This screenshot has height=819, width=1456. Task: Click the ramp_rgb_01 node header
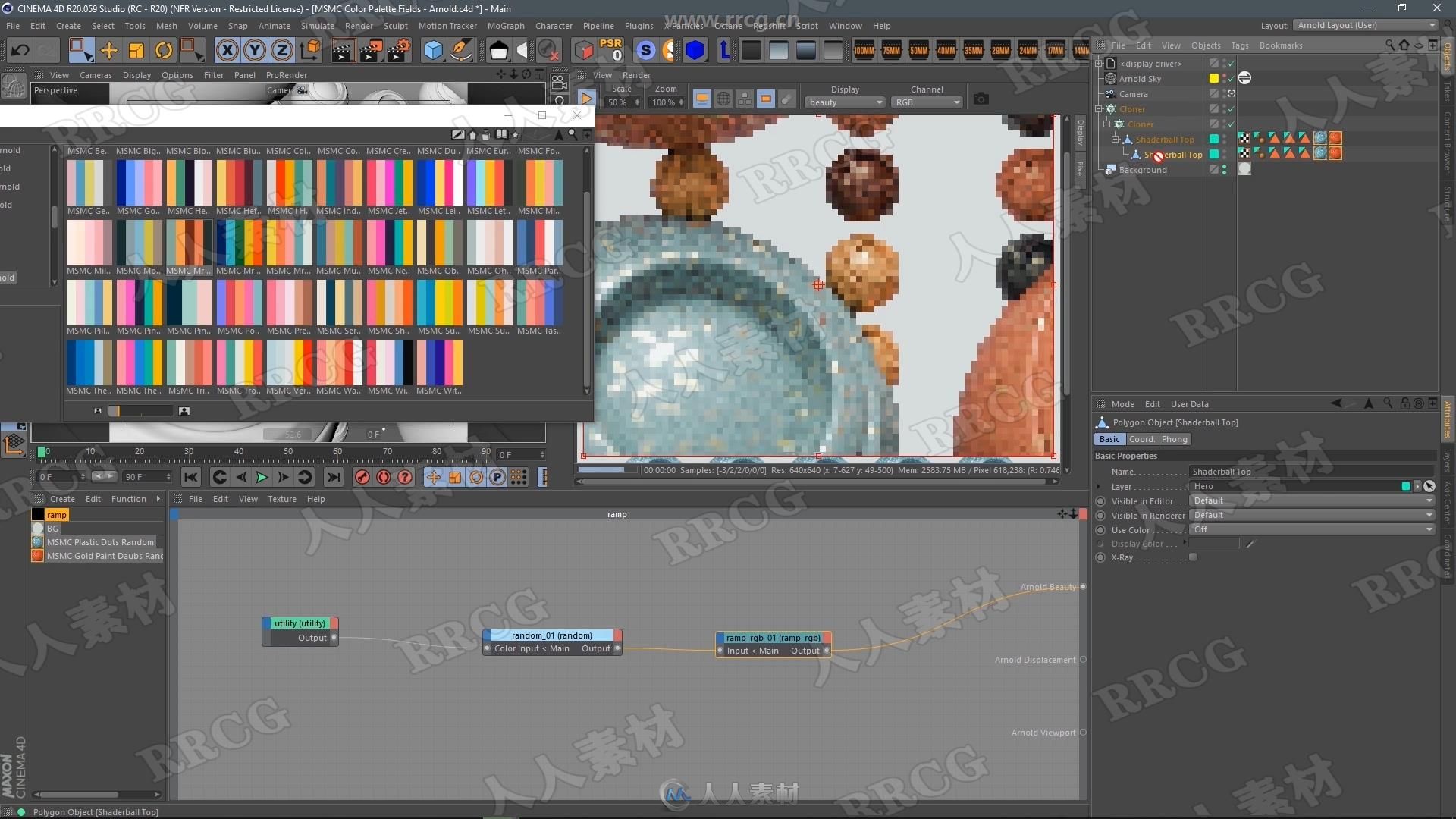click(x=773, y=638)
